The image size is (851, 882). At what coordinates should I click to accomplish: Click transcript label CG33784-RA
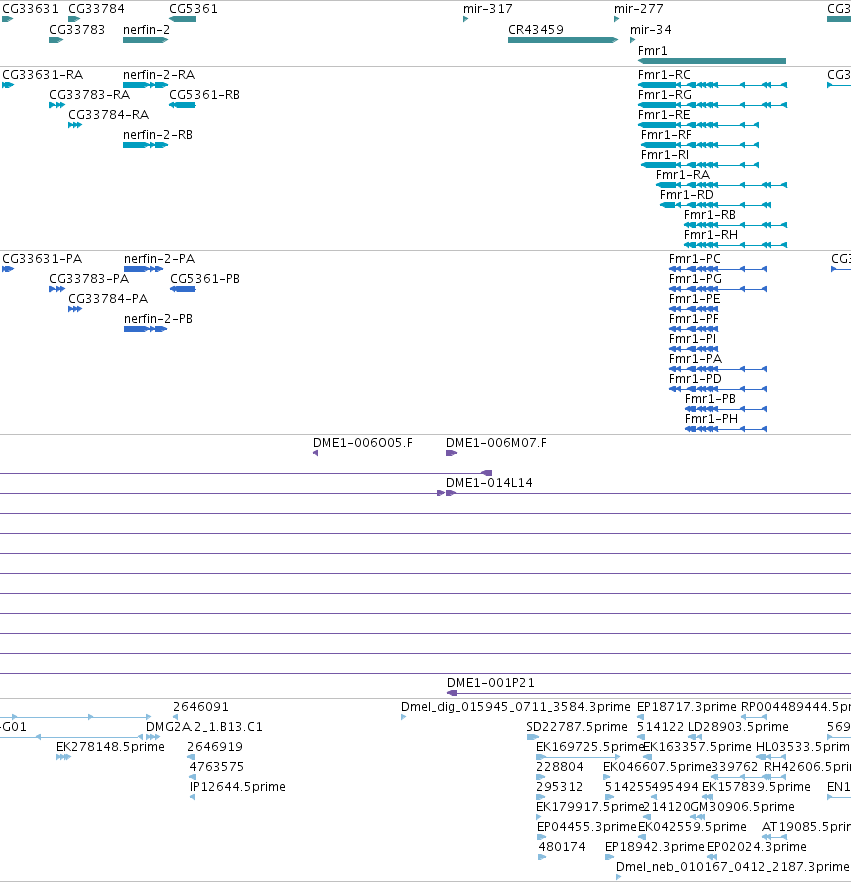click(x=109, y=115)
